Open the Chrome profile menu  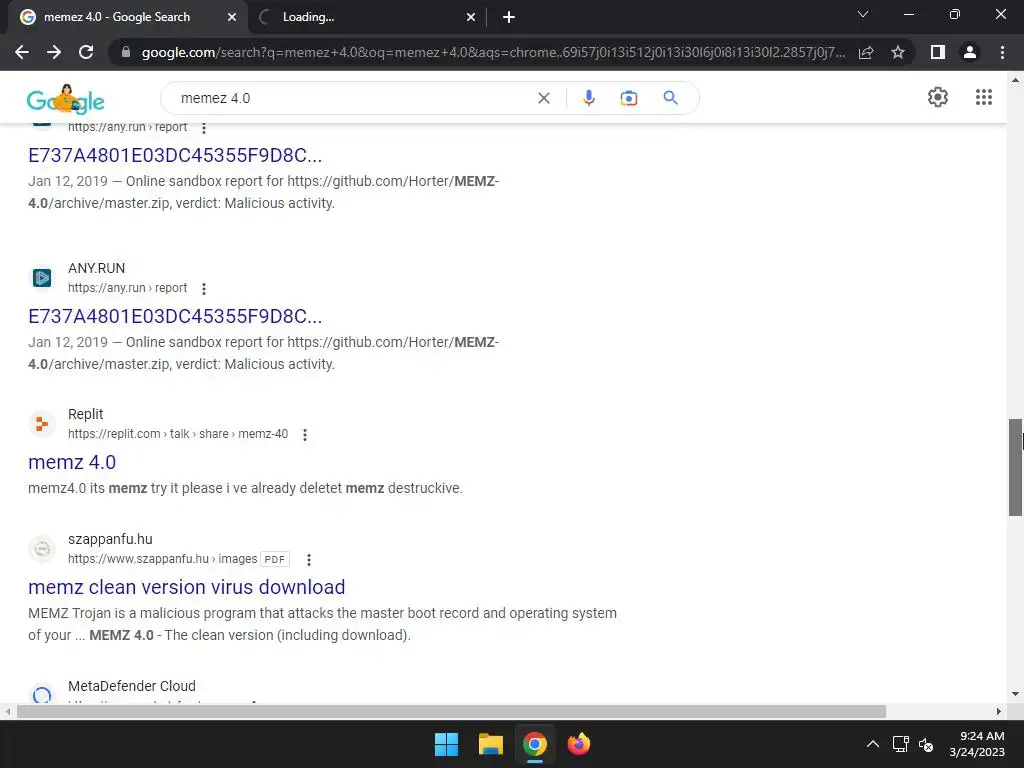point(970,52)
